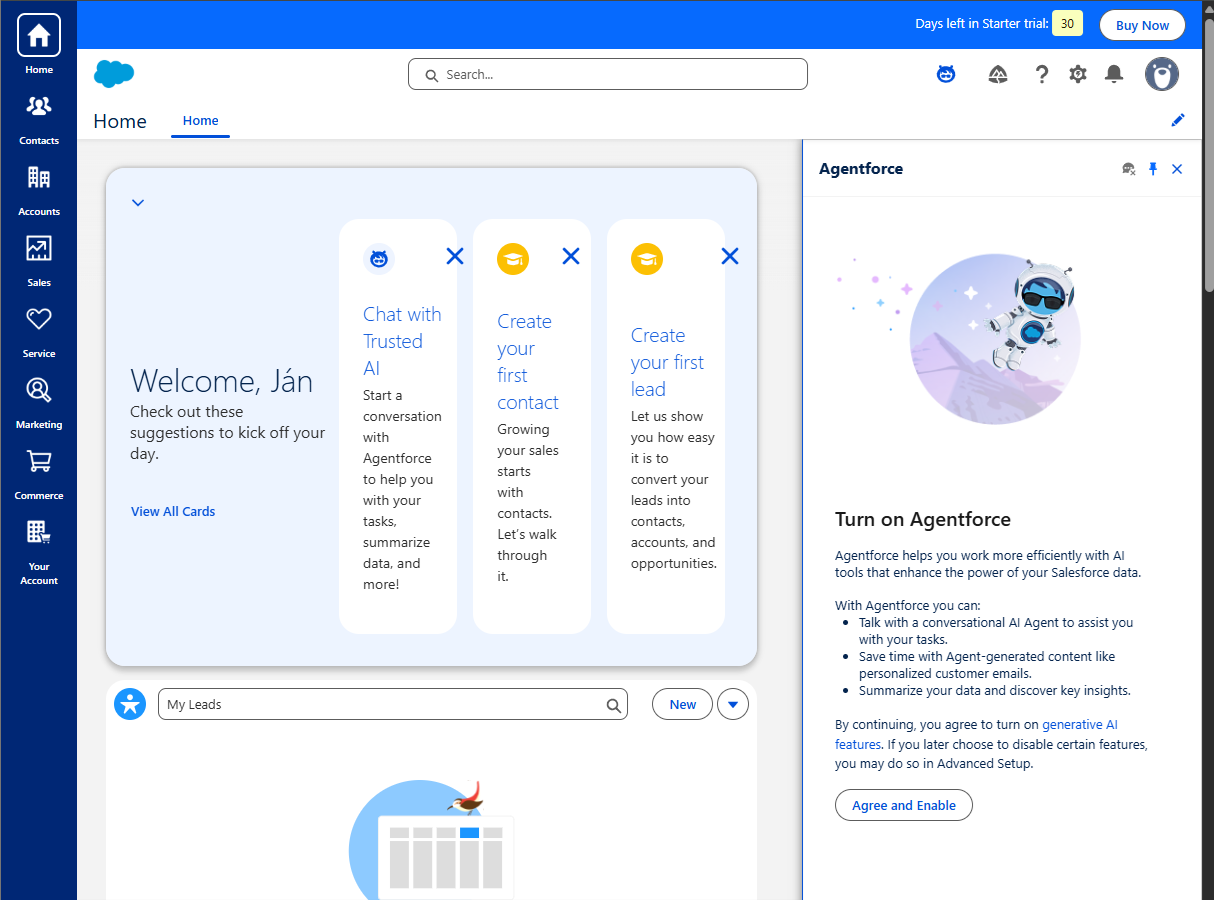Toggle the Agentforce icon in header

click(x=946, y=74)
